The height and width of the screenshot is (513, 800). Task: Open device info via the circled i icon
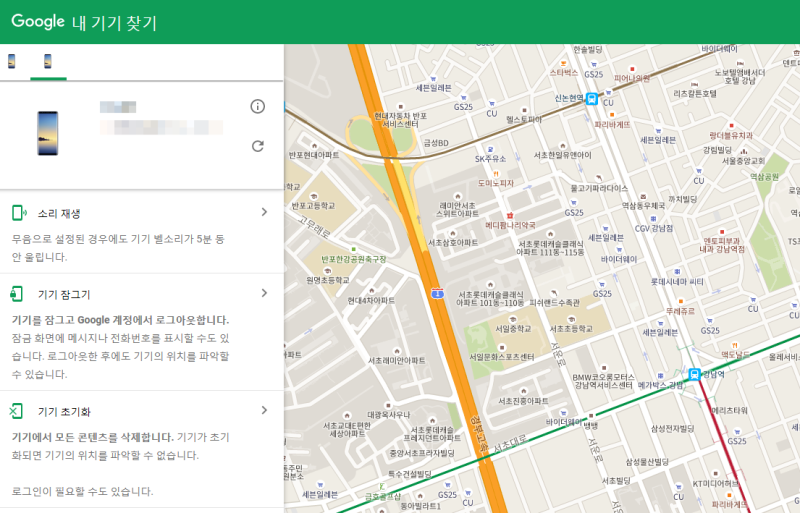(258, 106)
